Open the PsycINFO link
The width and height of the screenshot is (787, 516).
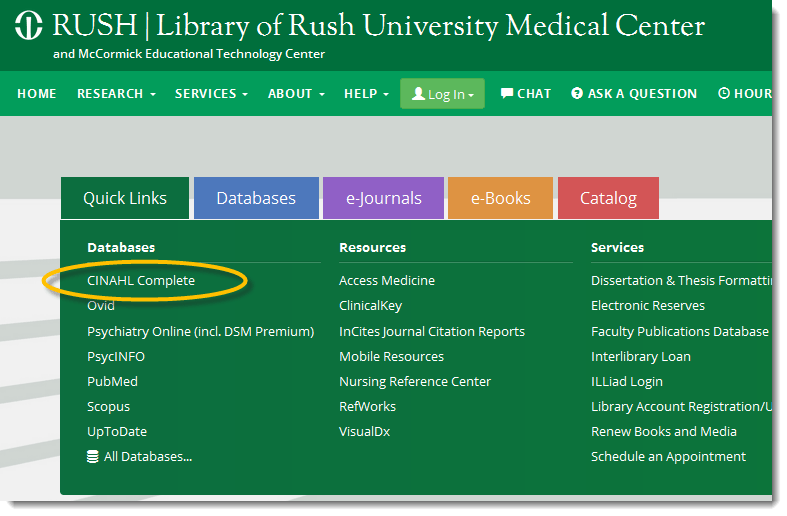[116, 357]
